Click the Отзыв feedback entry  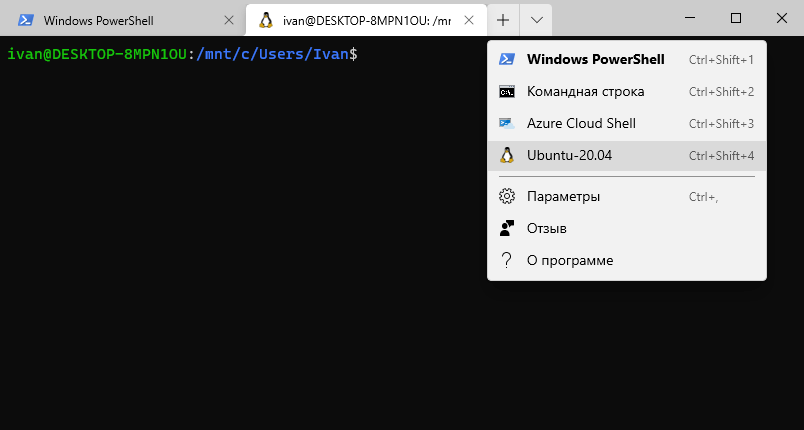point(627,229)
